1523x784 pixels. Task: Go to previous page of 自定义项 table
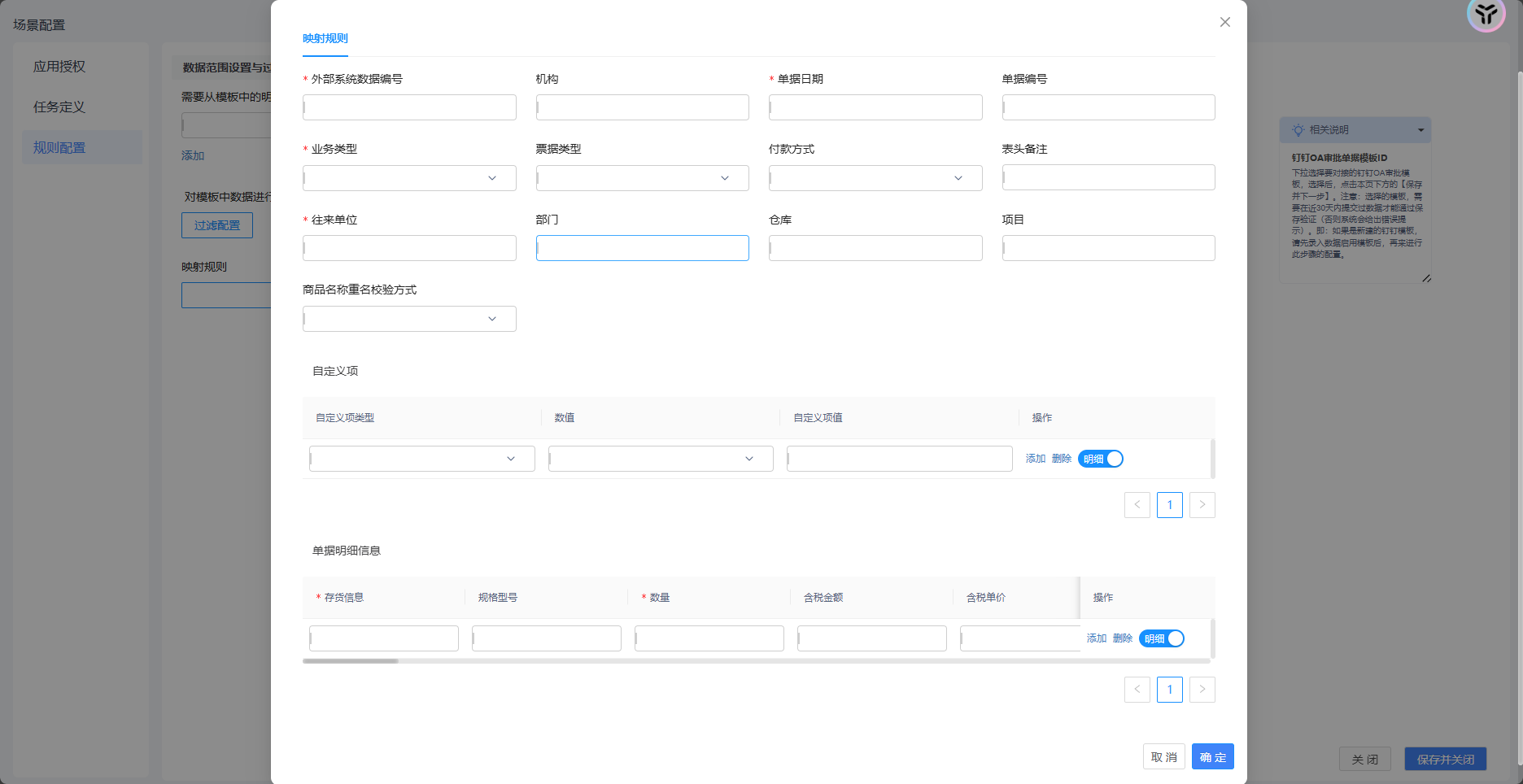point(1137,505)
